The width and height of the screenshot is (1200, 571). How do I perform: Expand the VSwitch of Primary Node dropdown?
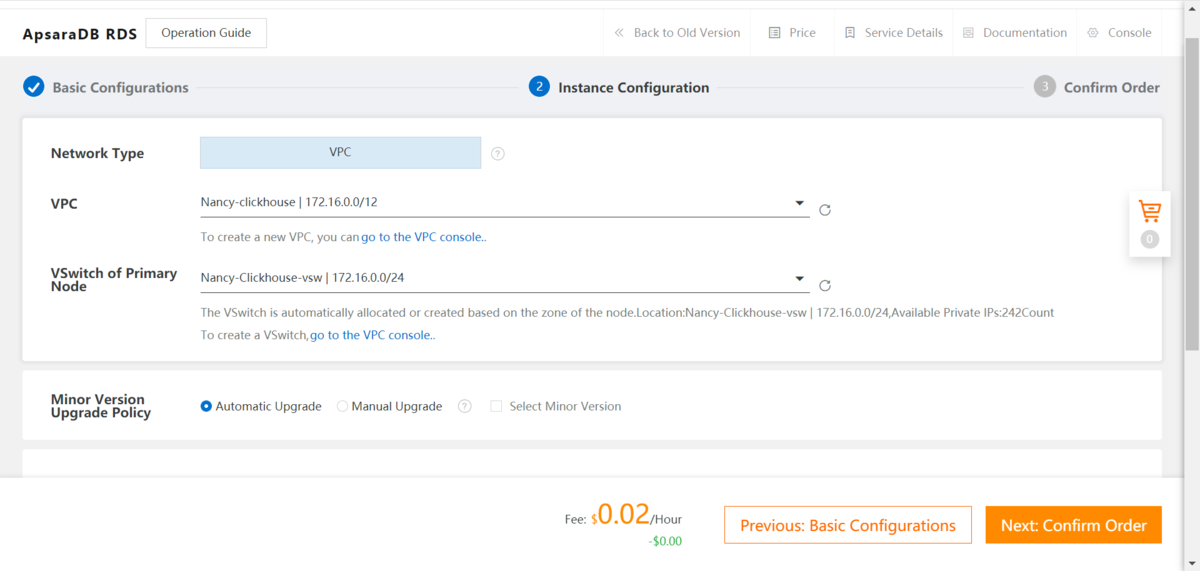tap(504, 278)
